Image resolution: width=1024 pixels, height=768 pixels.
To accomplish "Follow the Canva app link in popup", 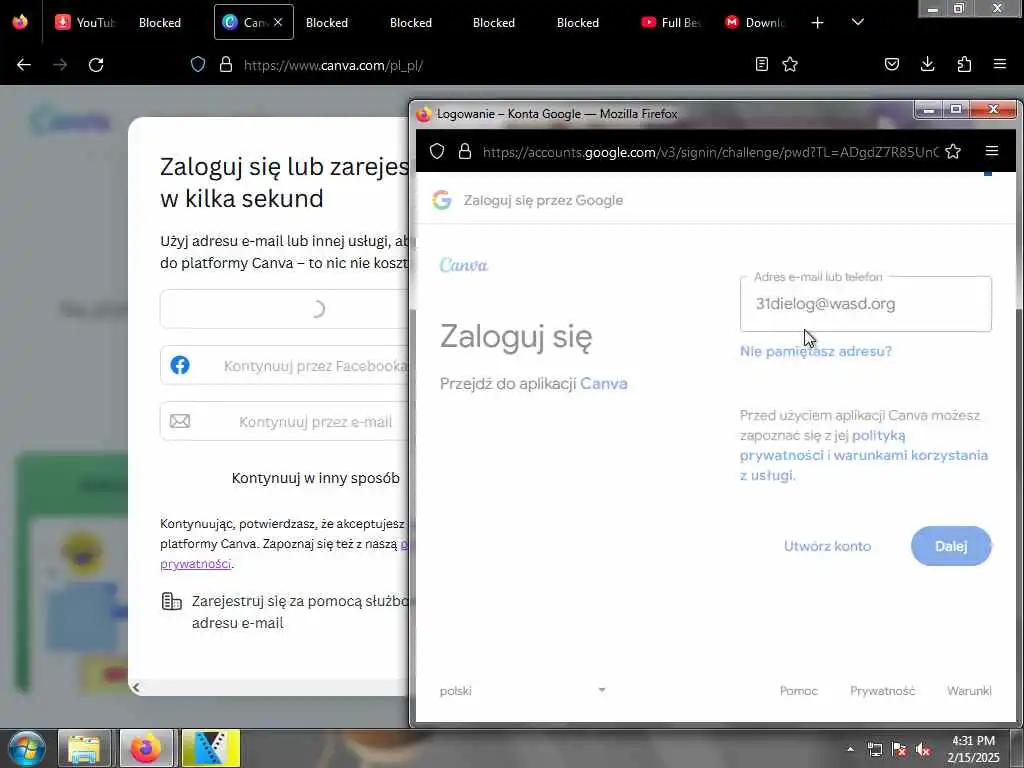I will click(603, 383).
